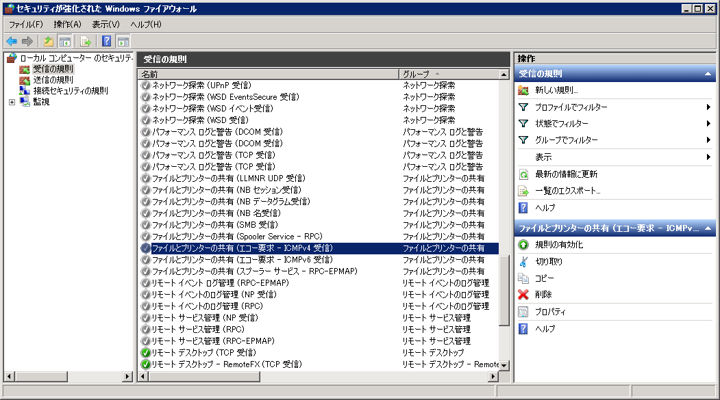The height and width of the screenshot is (400, 720).
Task: Click green check icon of リモート デスクトップ (TCP 受信)
Action: pyautogui.click(x=146, y=353)
